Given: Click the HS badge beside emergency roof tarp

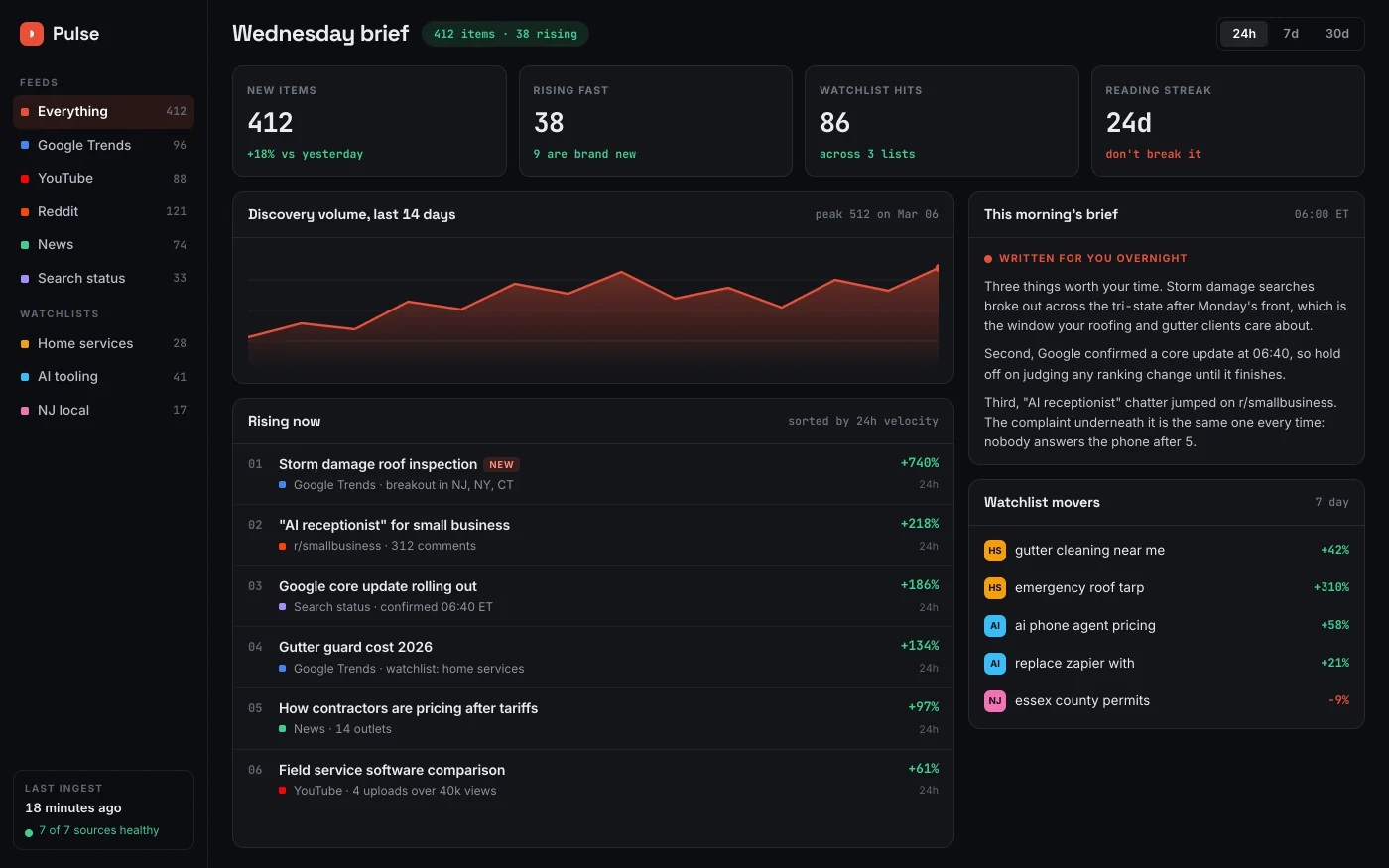Looking at the screenshot, I should (x=995, y=588).
